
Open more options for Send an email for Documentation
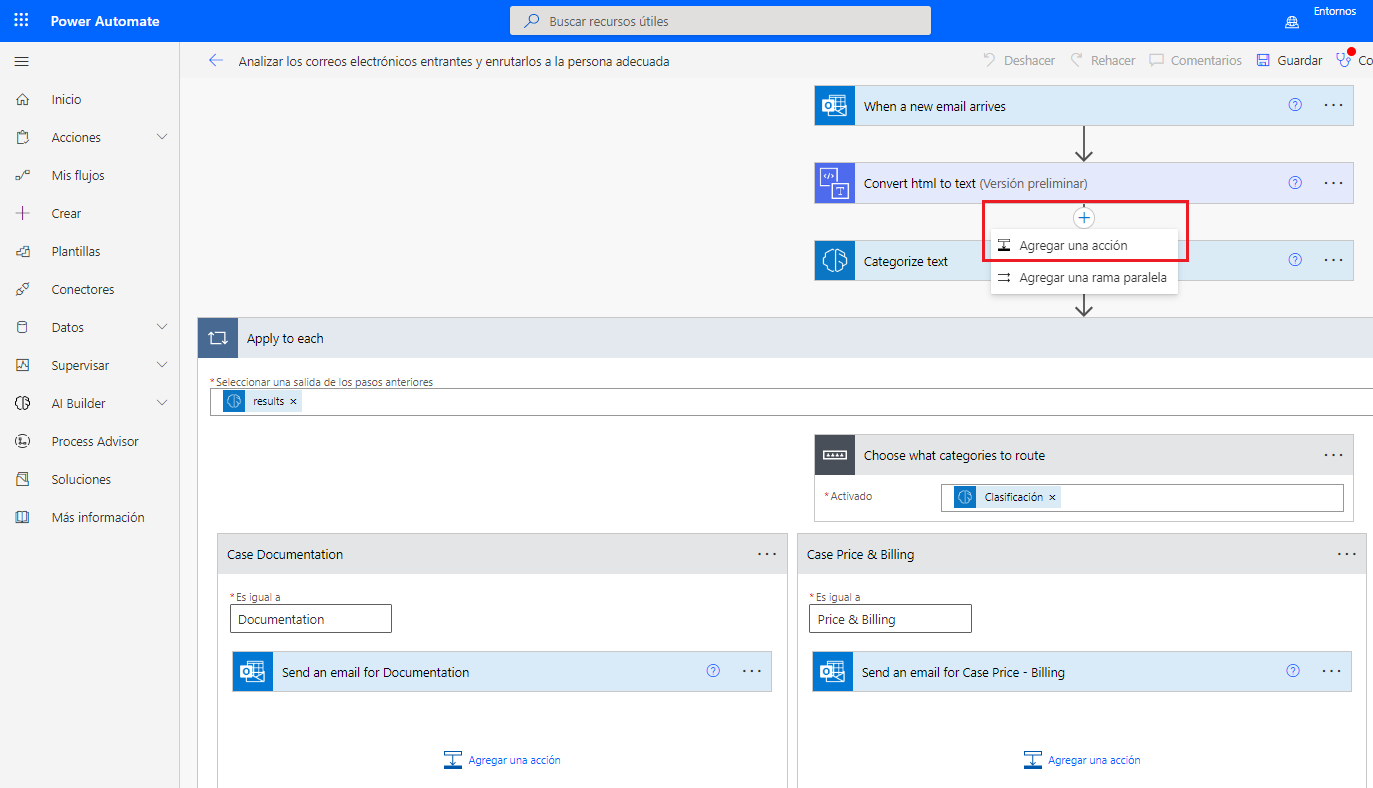pos(752,671)
